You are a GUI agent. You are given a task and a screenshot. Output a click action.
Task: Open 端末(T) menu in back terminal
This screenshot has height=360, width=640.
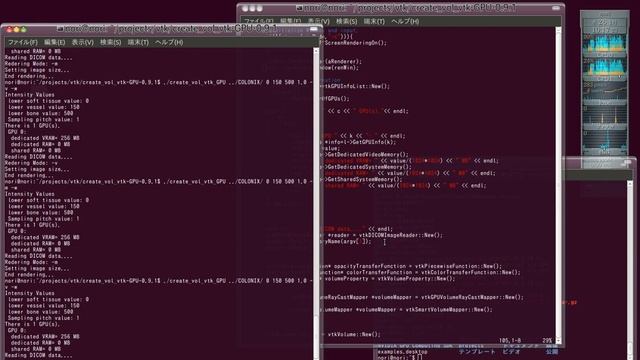tap(374, 21)
